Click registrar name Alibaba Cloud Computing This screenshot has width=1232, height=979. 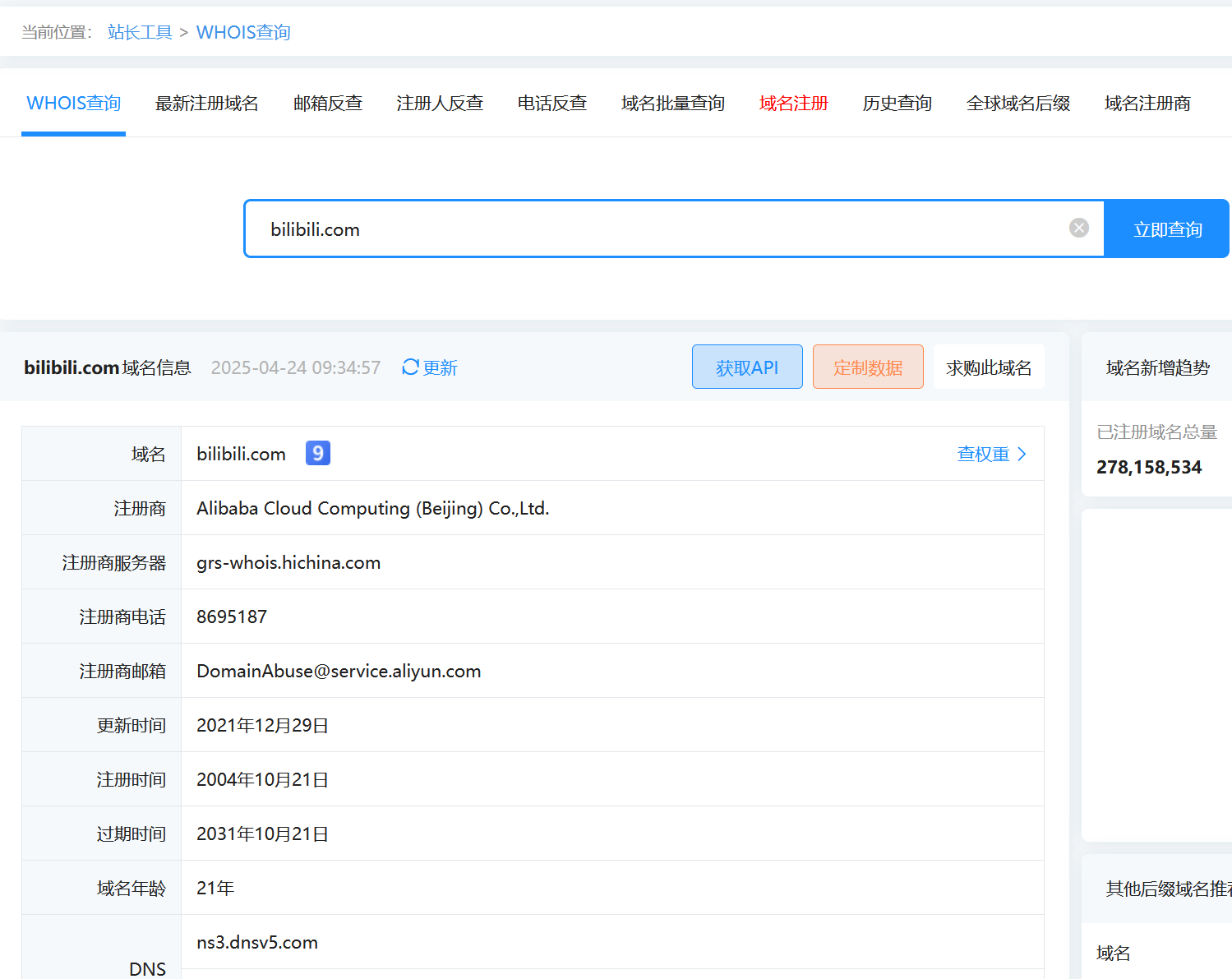(x=372, y=508)
